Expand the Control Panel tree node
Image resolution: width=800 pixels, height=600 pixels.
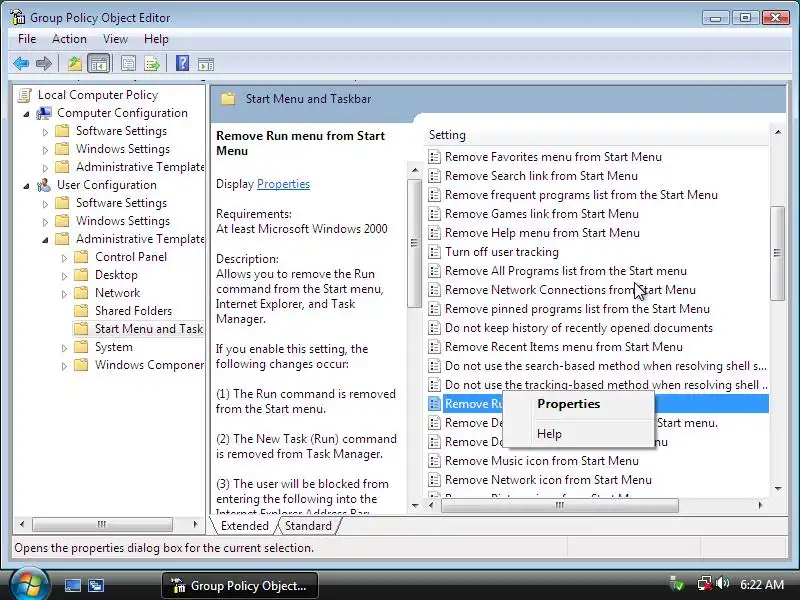coord(64,258)
